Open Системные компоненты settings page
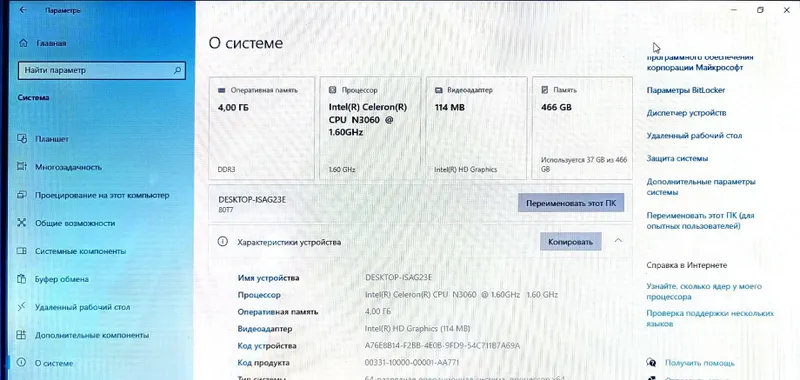This screenshot has width=800, height=380. (x=81, y=251)
